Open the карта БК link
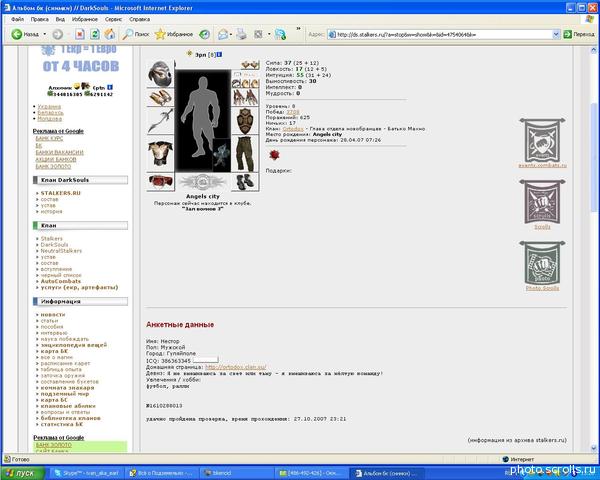Screen dimensions: 600x480 coord(54,351)
